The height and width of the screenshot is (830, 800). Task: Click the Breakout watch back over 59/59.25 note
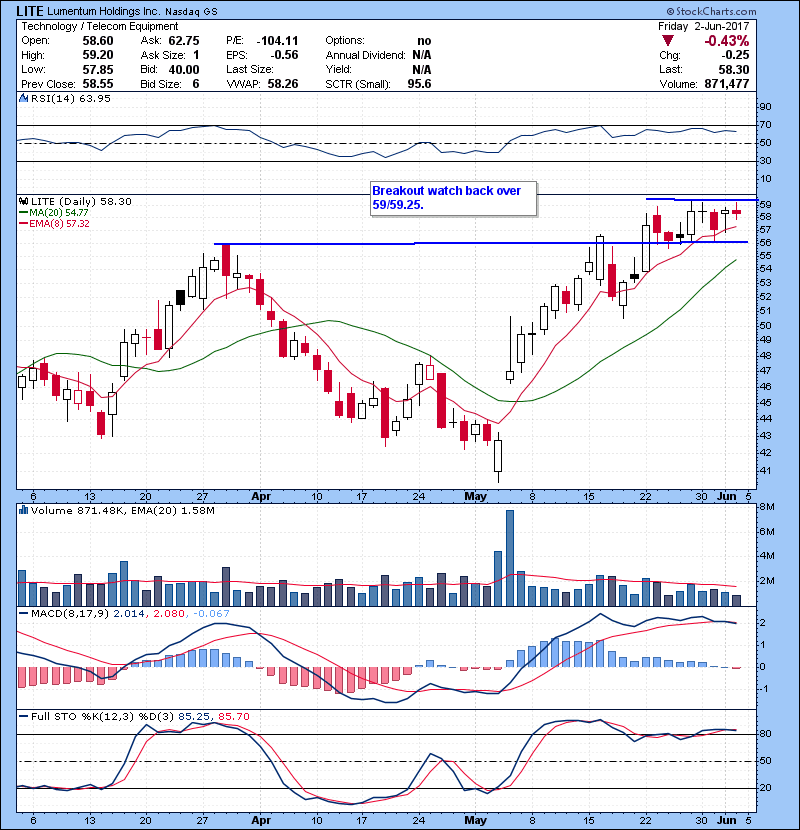point(454,198)
